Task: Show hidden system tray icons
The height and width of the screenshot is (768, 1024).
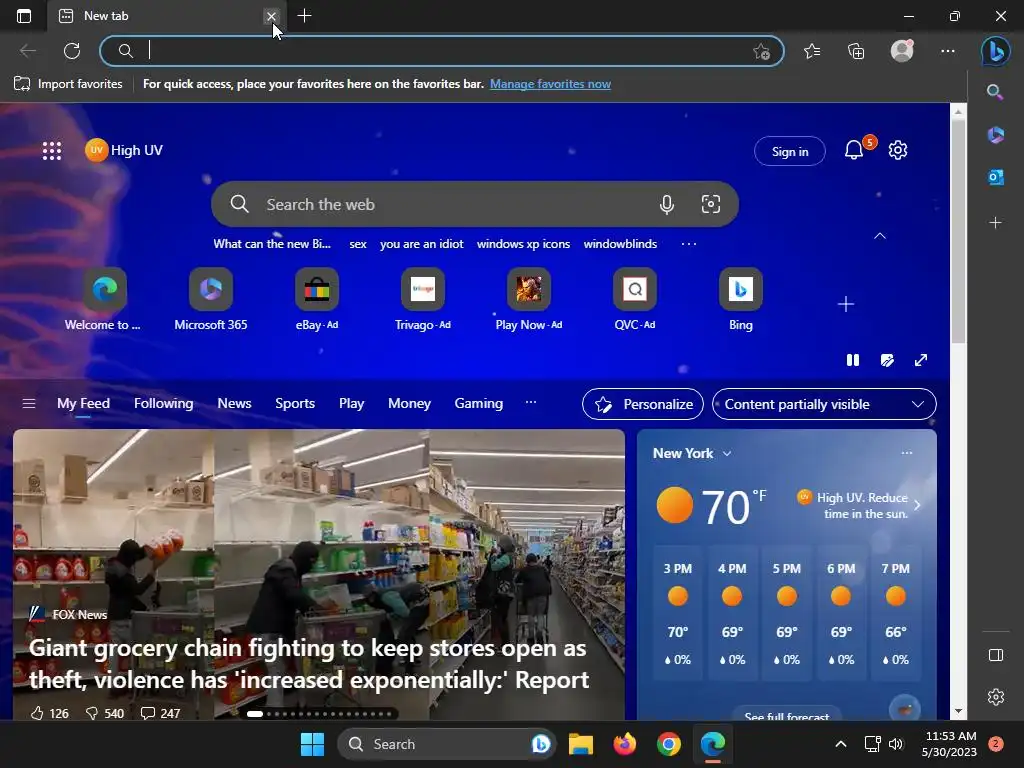Action: 841,744
